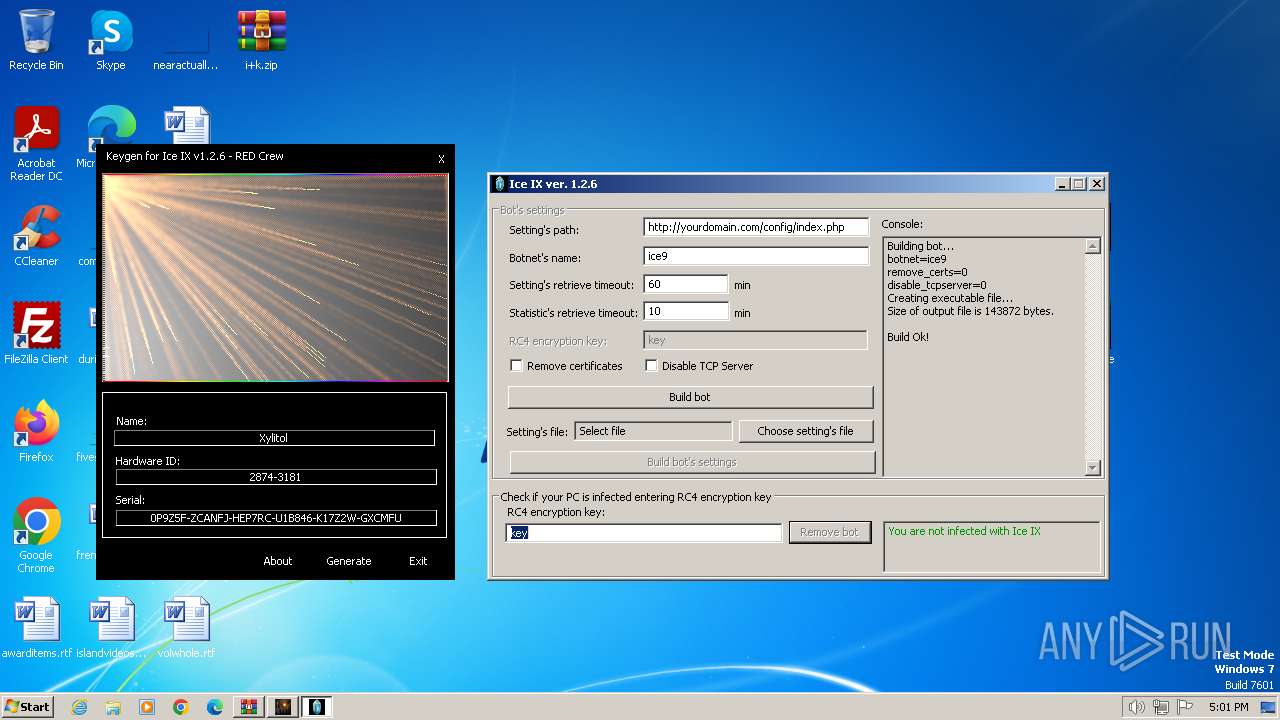
Task: Launch Firefox desktop shortcut
Action: [x=36, y=432]
